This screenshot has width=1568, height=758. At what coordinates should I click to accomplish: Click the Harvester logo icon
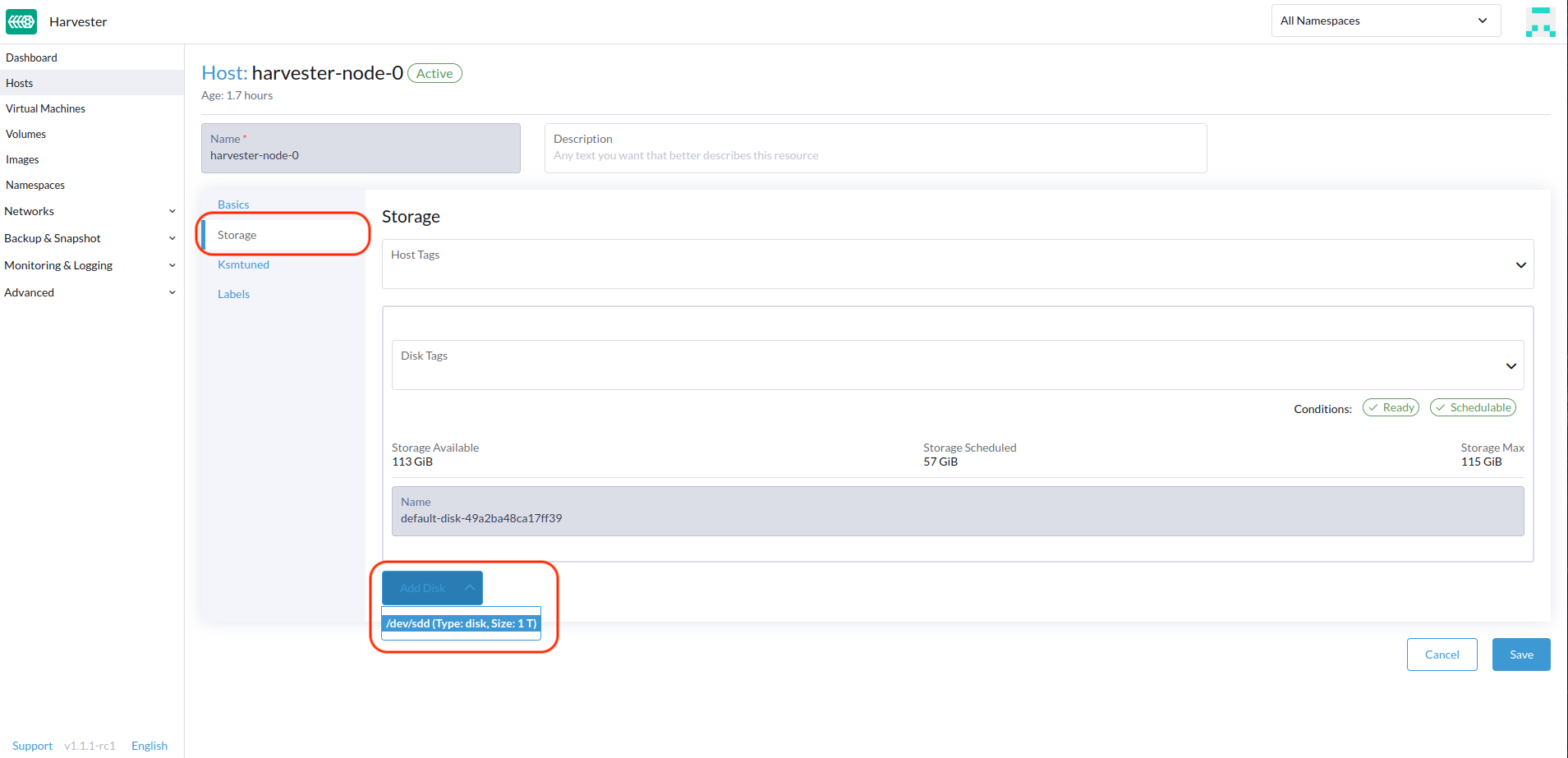click(x=21, y=21)
